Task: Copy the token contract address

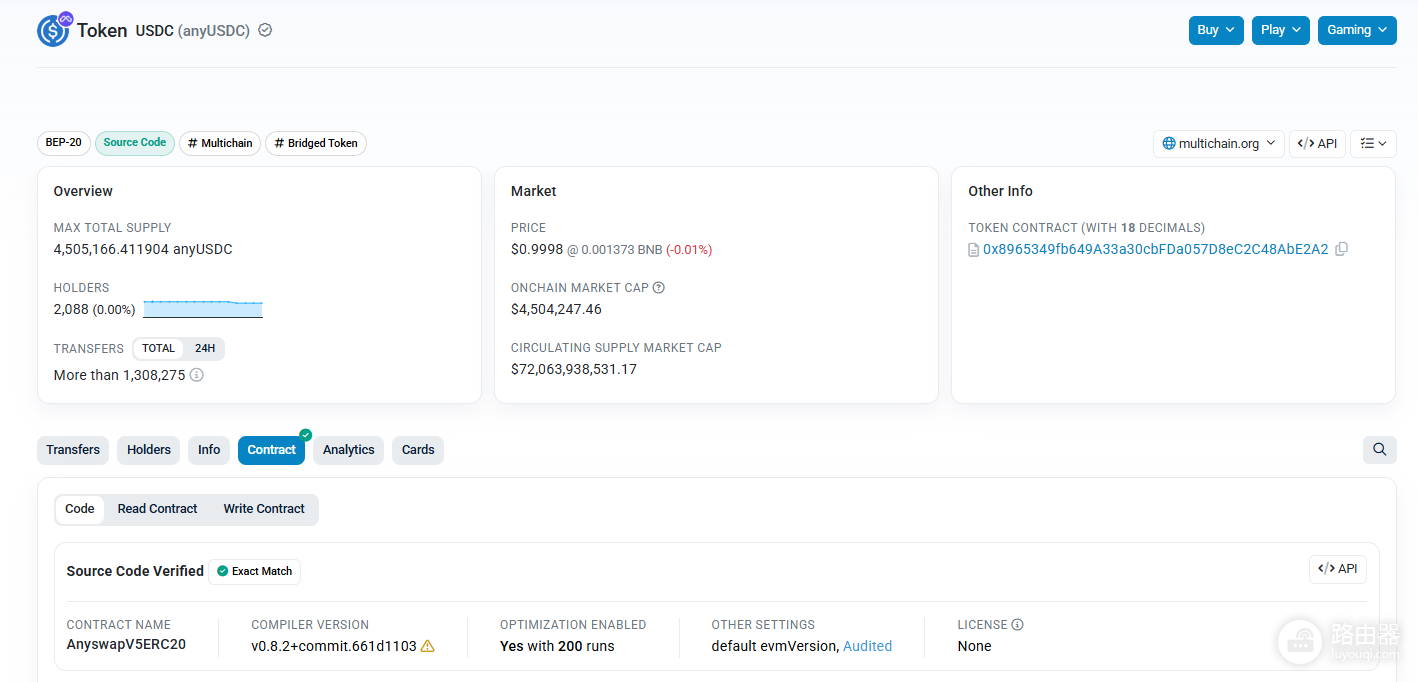Action: (1341, 249)
